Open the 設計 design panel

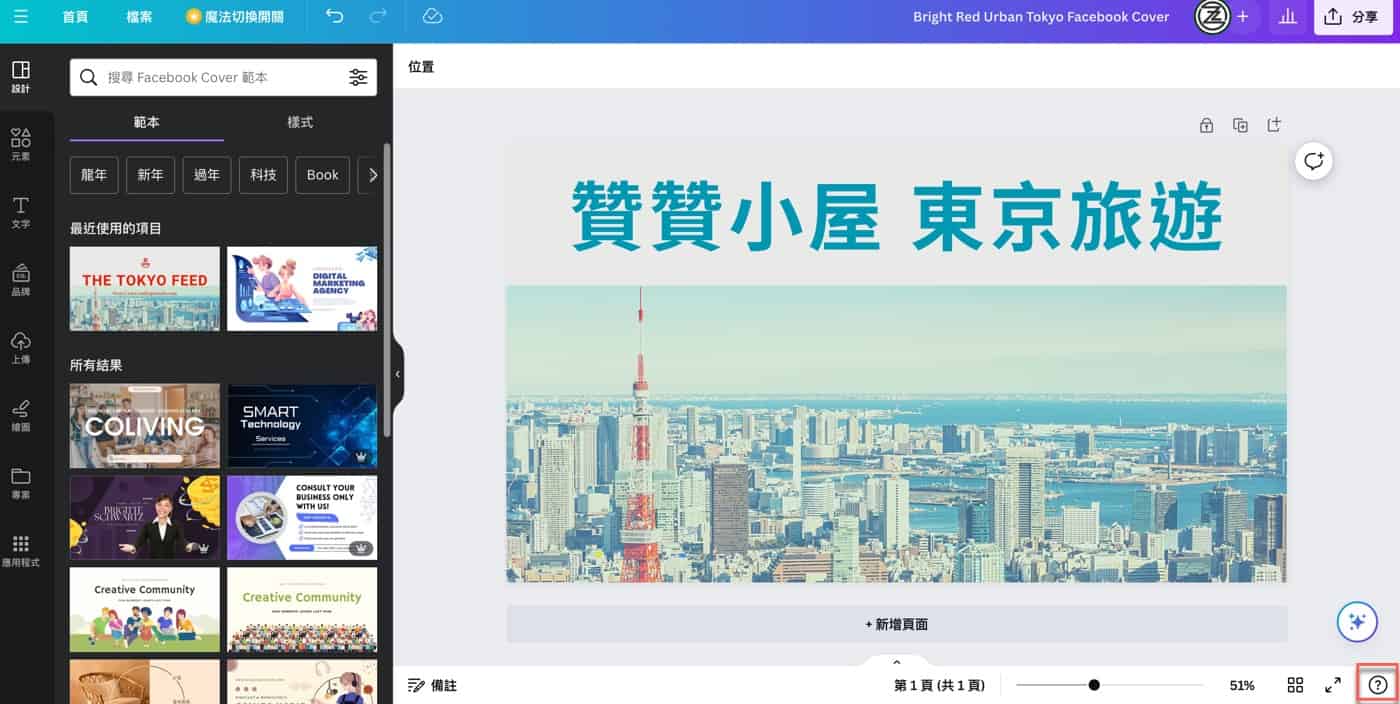click(21, 77)
